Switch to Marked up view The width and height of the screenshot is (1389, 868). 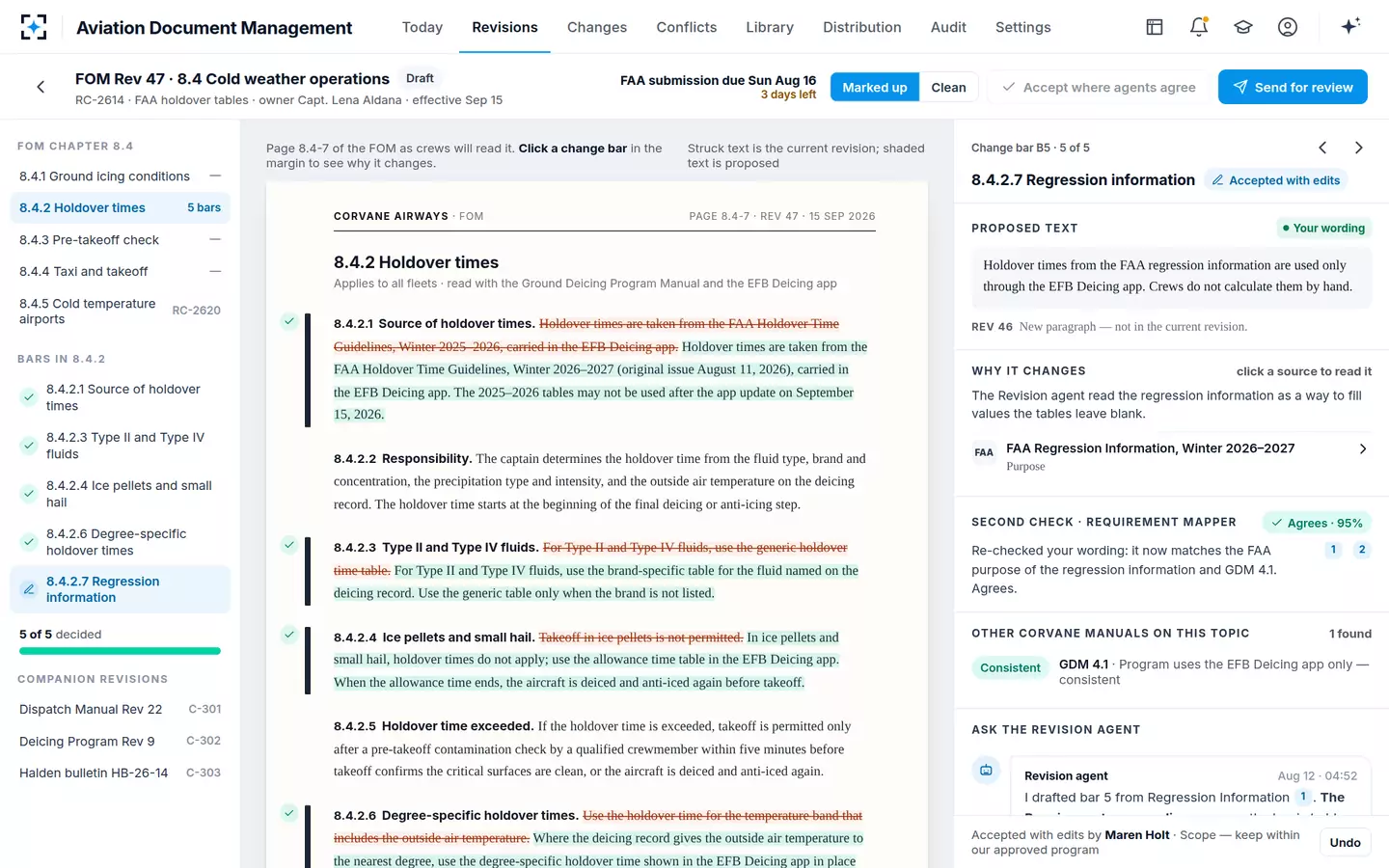coord(875,87)
